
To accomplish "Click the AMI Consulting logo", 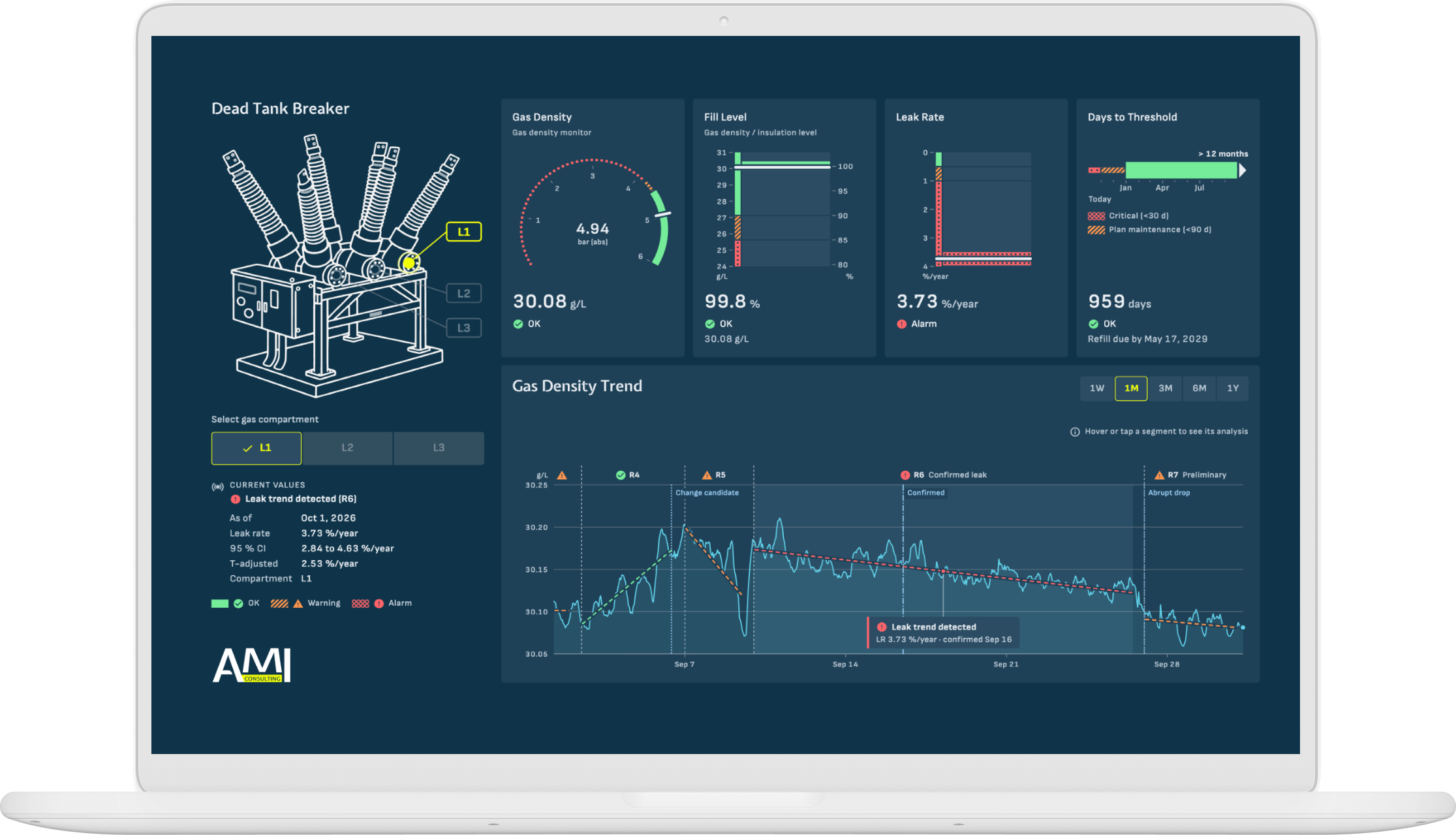I will (x=252, y=665).
